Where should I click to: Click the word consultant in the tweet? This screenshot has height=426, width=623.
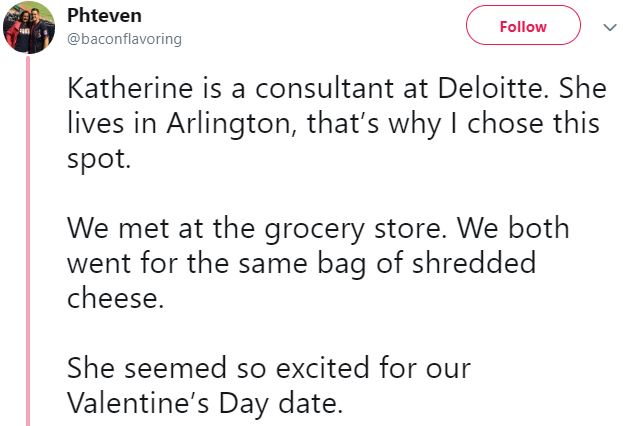coord(325,88)
